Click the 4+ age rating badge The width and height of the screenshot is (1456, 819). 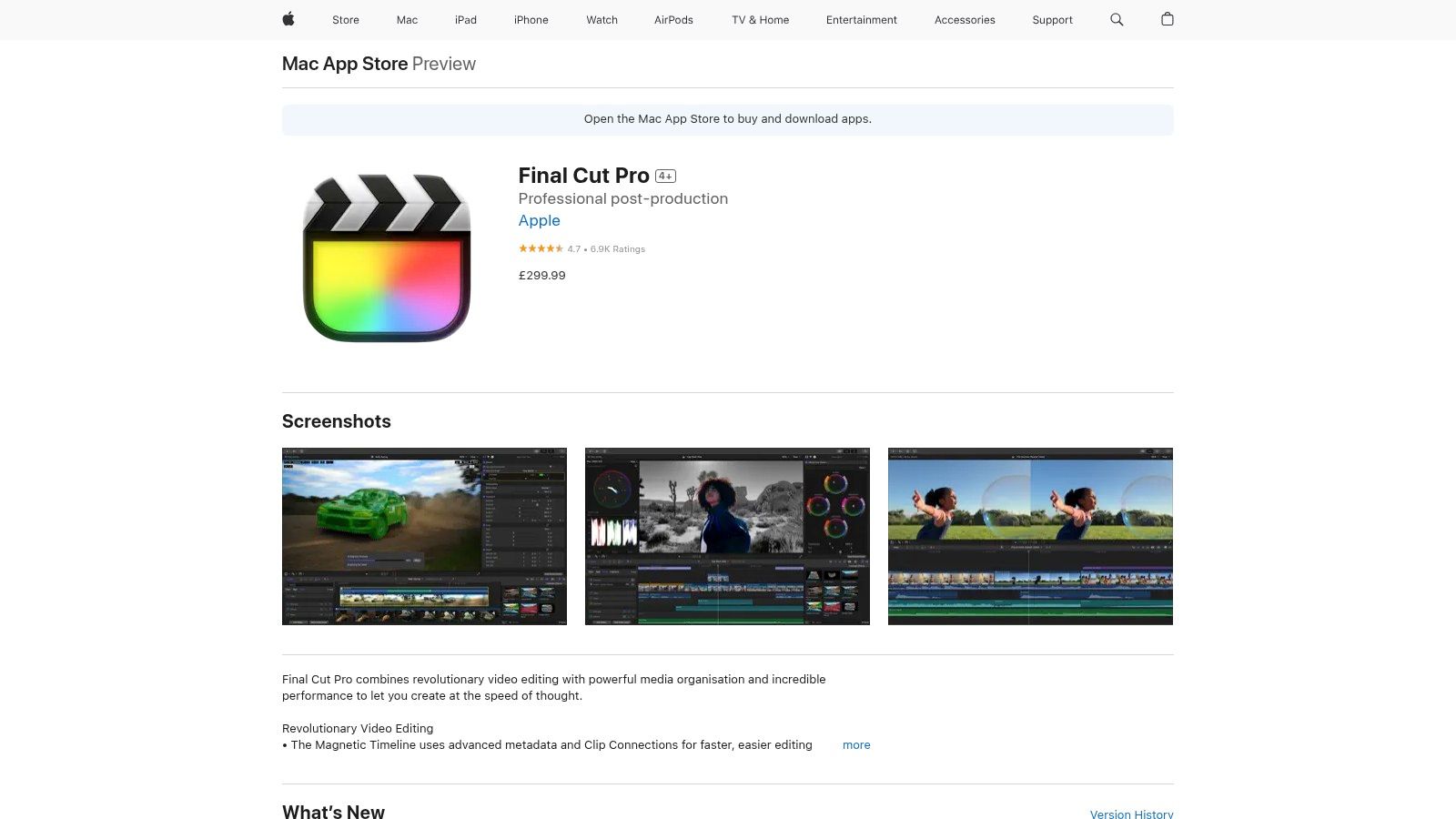coord(666,177)
